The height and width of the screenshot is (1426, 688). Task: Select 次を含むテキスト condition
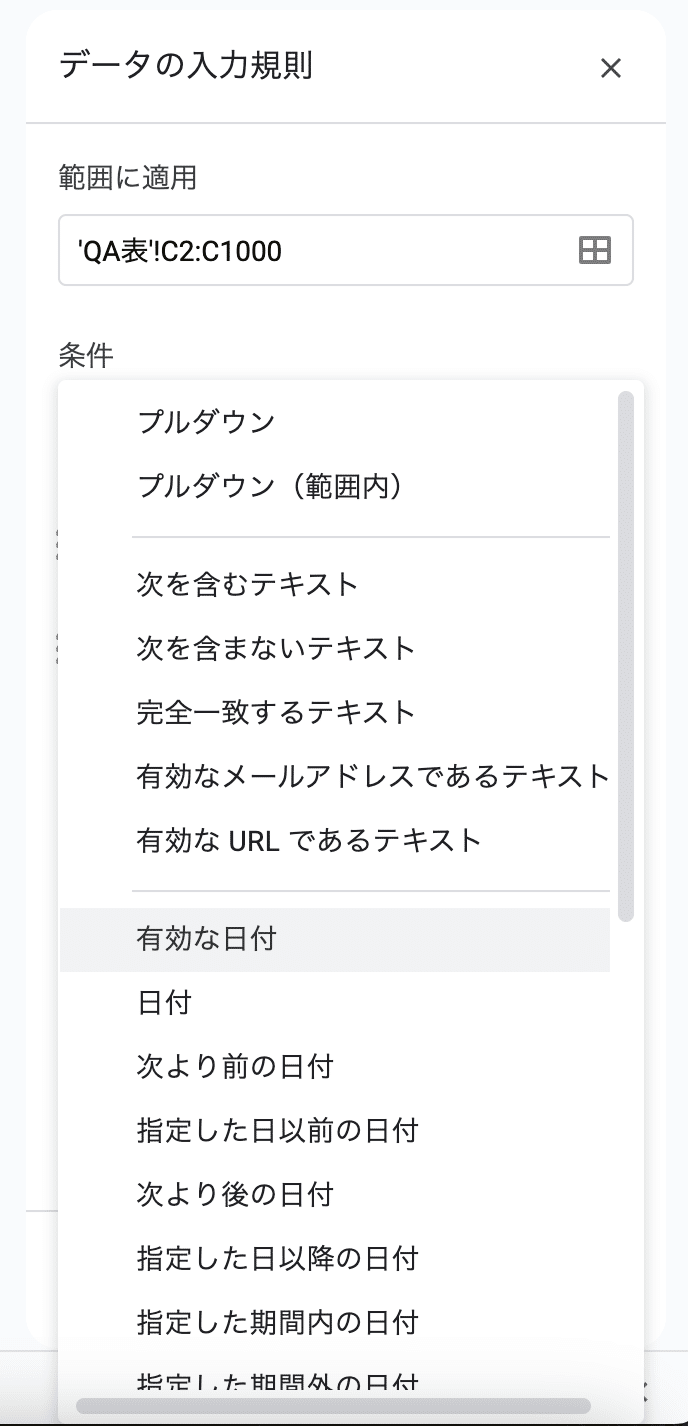point(335,584)
